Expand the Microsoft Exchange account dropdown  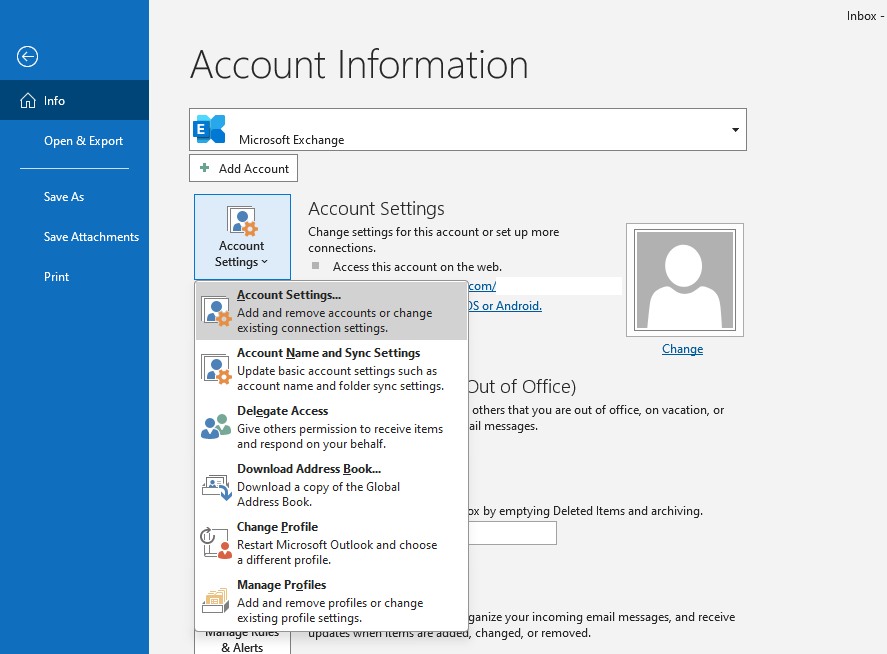735,130
